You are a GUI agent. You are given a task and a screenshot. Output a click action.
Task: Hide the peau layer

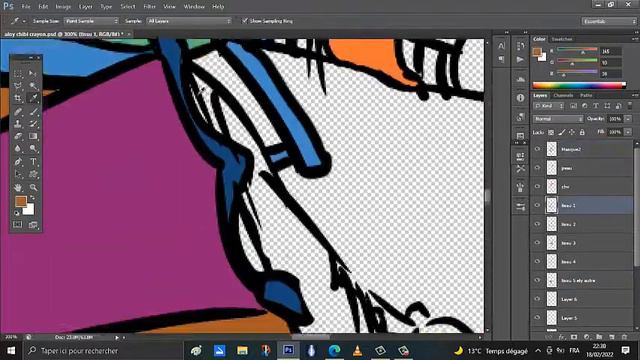coord(537,168)
